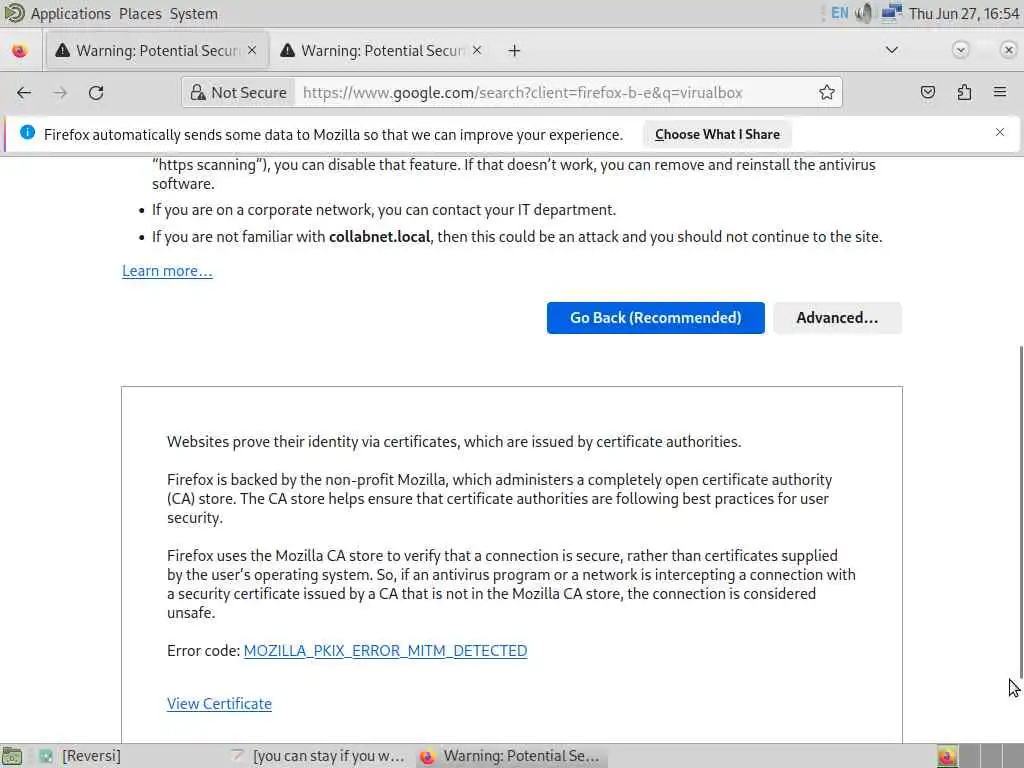Click the page vertical scrollbar

[1020, 513]
